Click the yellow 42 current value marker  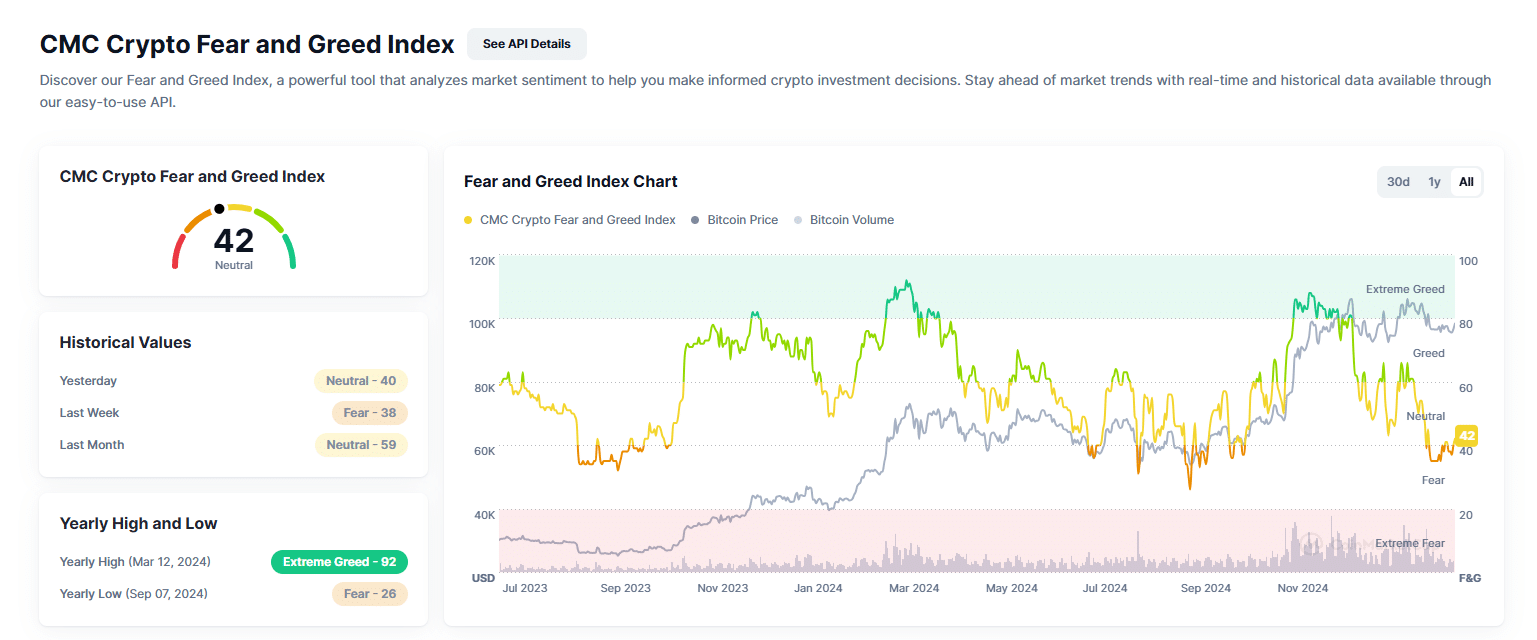point(1466,436)
